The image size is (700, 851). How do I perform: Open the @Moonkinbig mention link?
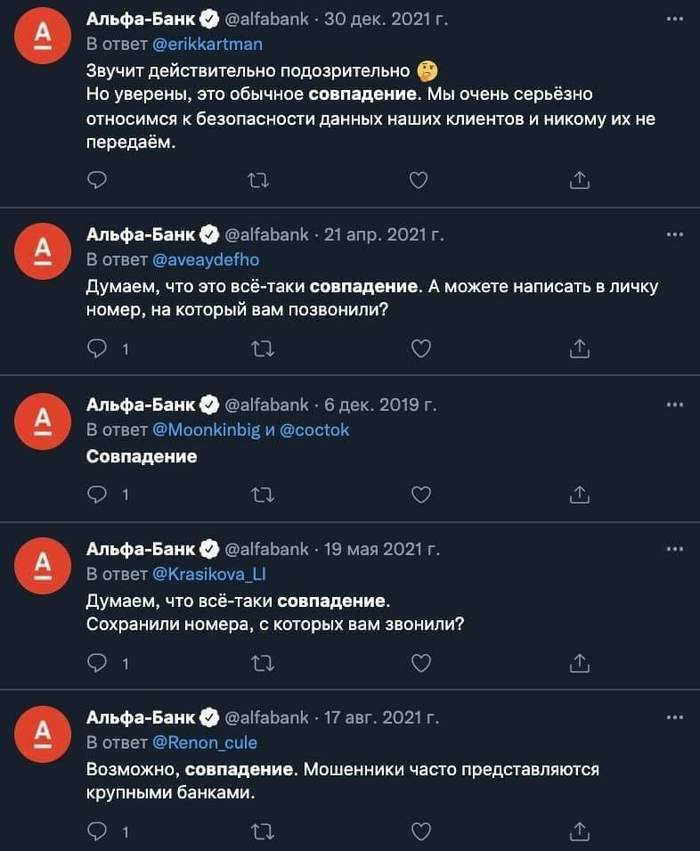pos(205,430)
